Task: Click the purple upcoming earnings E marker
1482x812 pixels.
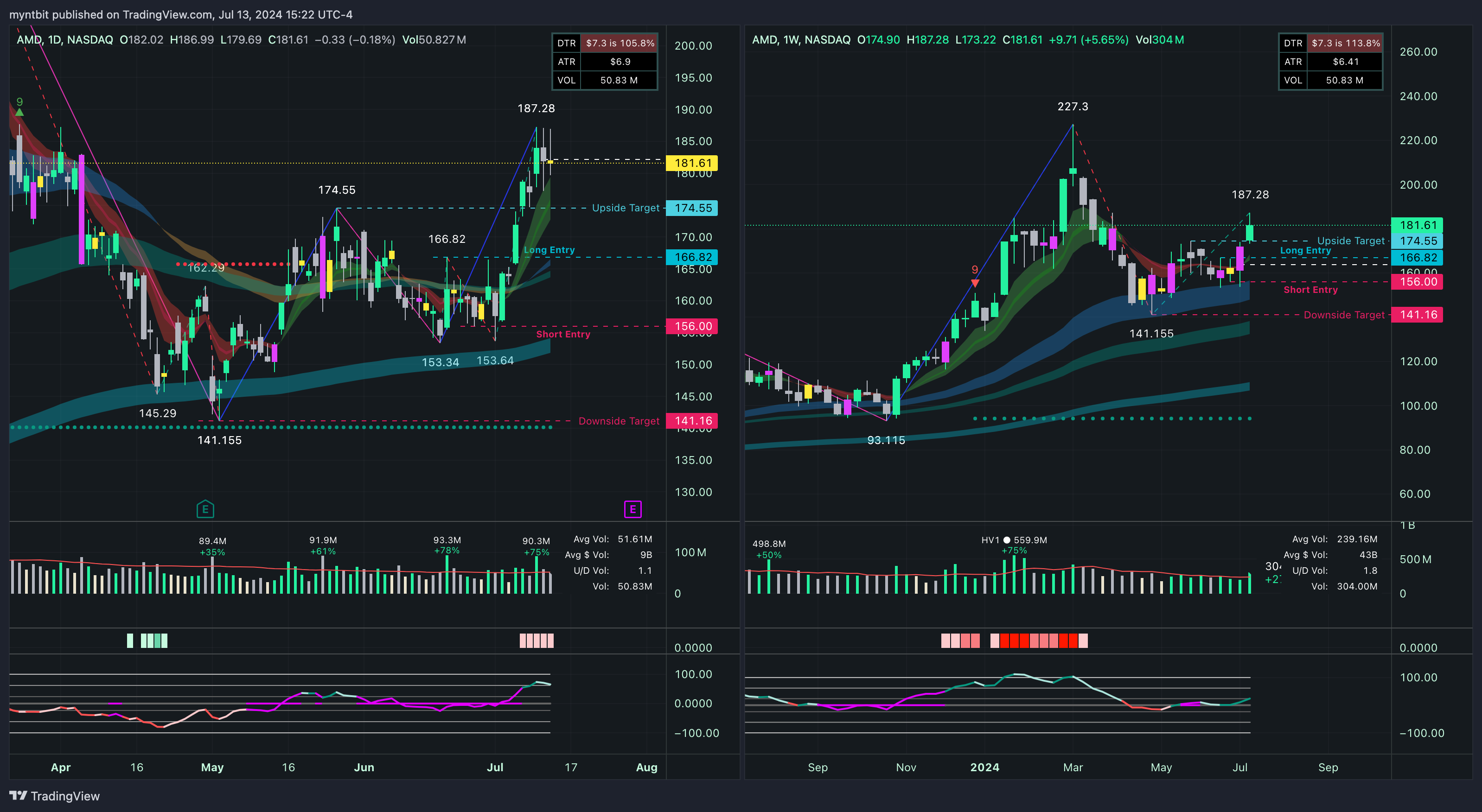Action: point(633,509)
